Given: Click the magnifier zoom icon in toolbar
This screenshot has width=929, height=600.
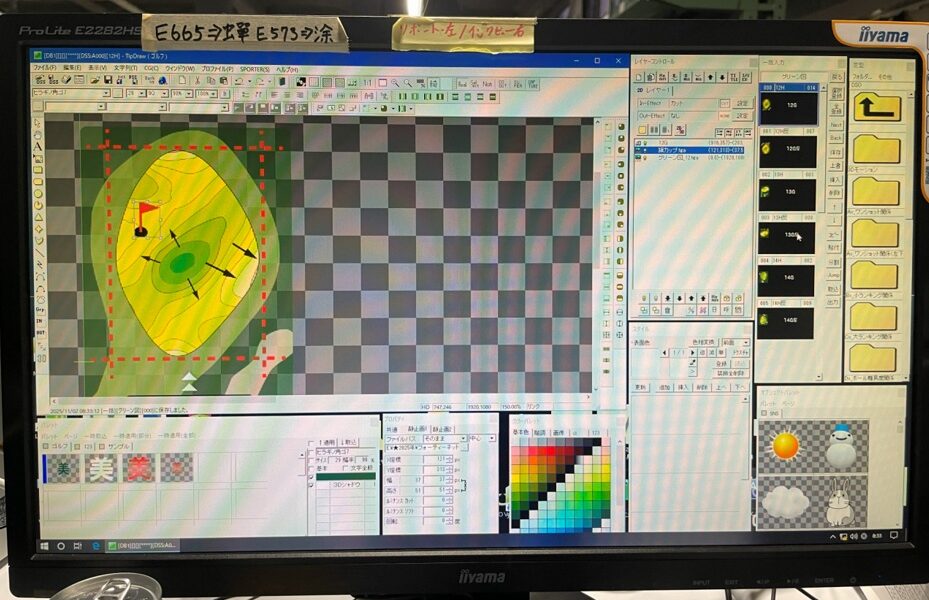Looking at the screenshot, I should [395, 82].
